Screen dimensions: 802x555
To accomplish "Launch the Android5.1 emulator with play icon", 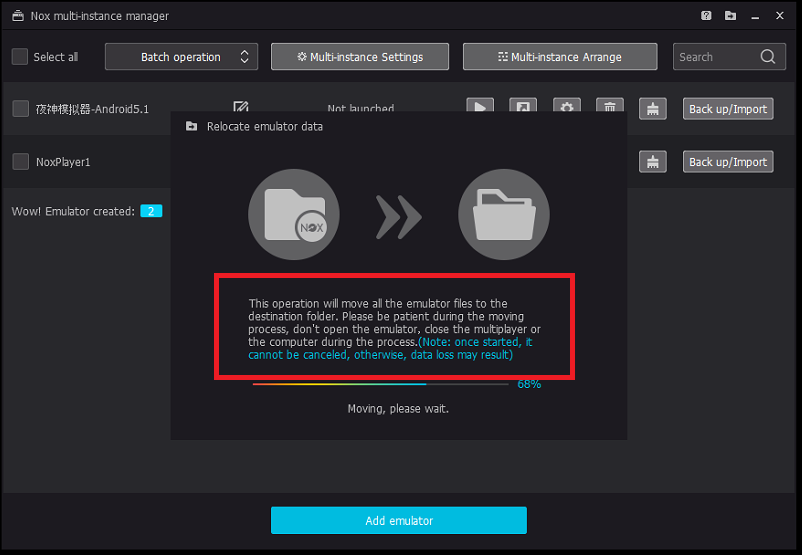I will point(480,108).
